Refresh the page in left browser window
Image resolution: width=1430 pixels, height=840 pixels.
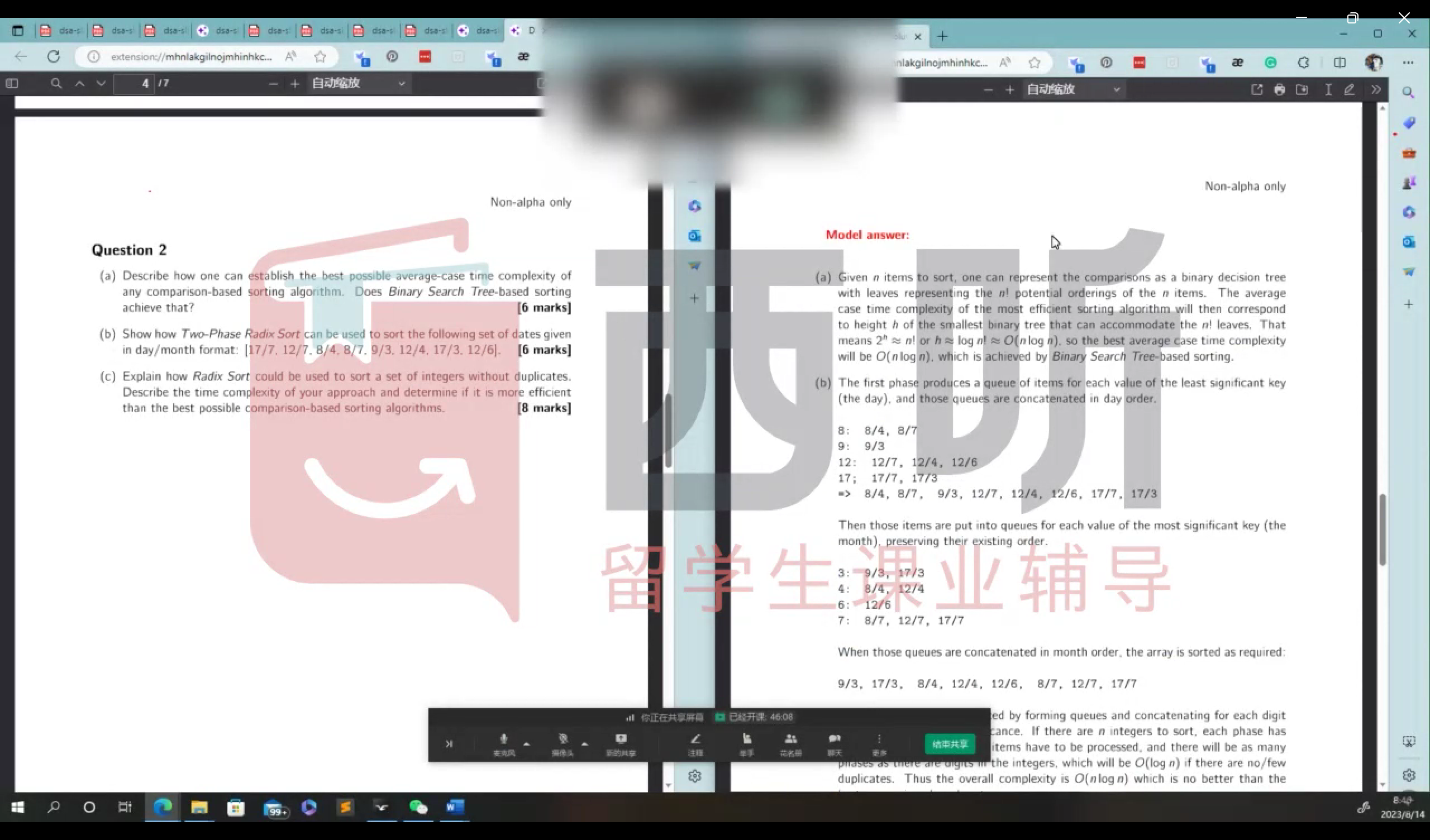click(x=54, y=56)
